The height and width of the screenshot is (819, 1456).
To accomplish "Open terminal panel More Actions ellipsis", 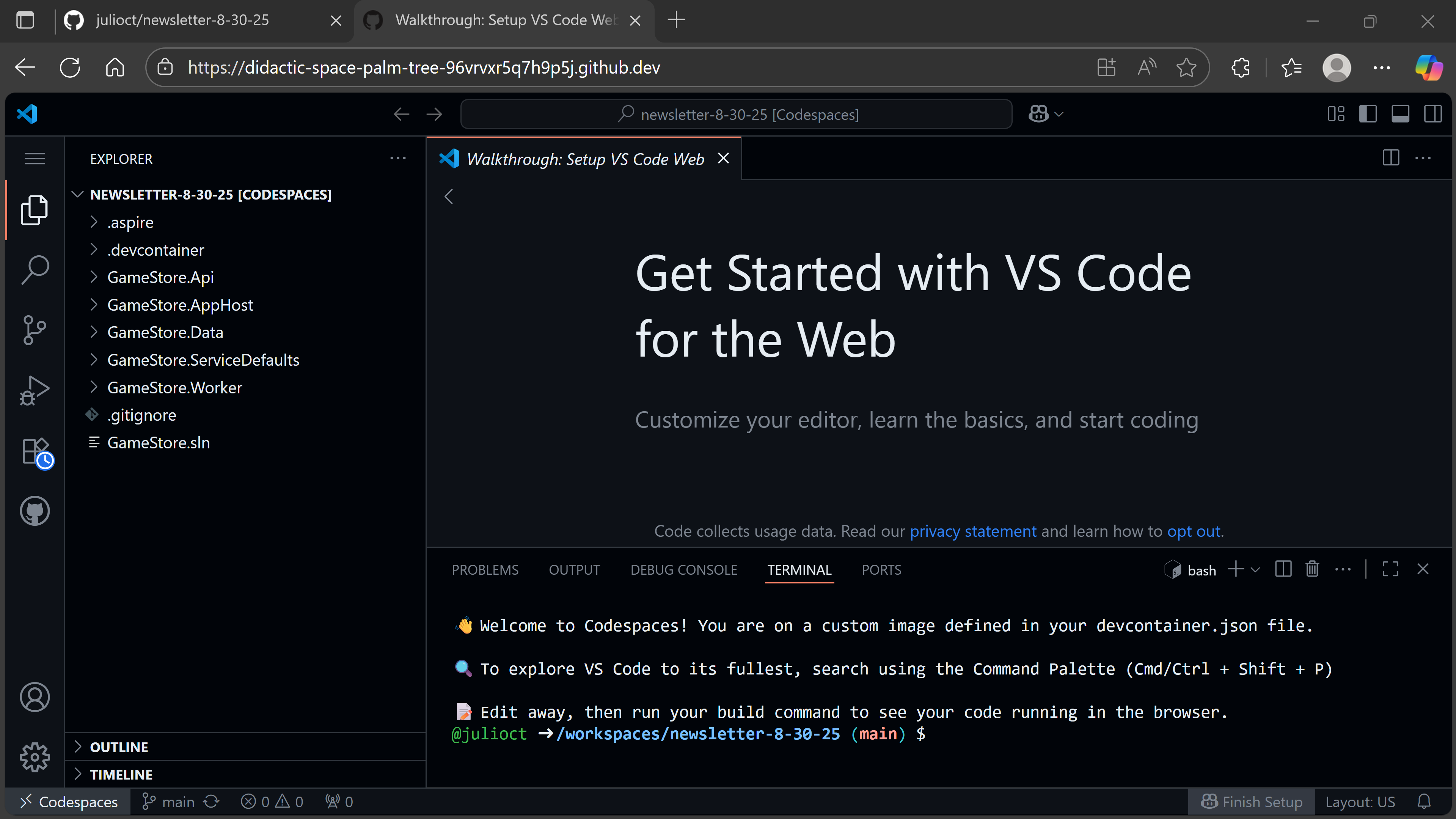I will pos(1343,569).
